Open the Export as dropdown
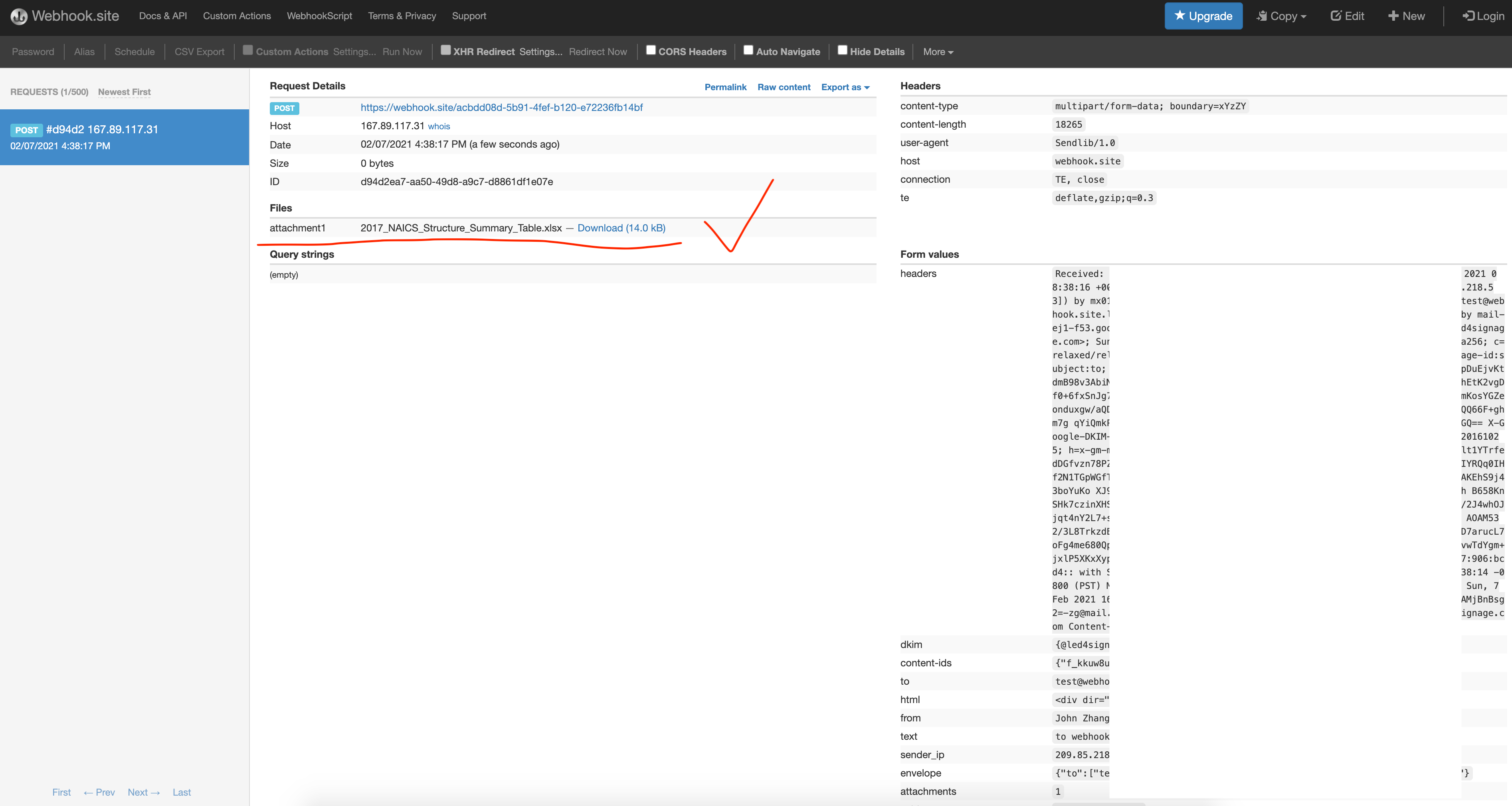1512x806 pixels. [x=845, y=87]
